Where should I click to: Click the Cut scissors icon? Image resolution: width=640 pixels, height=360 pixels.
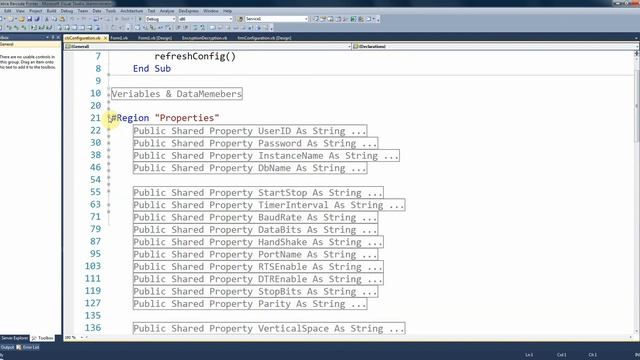(47, 19)
